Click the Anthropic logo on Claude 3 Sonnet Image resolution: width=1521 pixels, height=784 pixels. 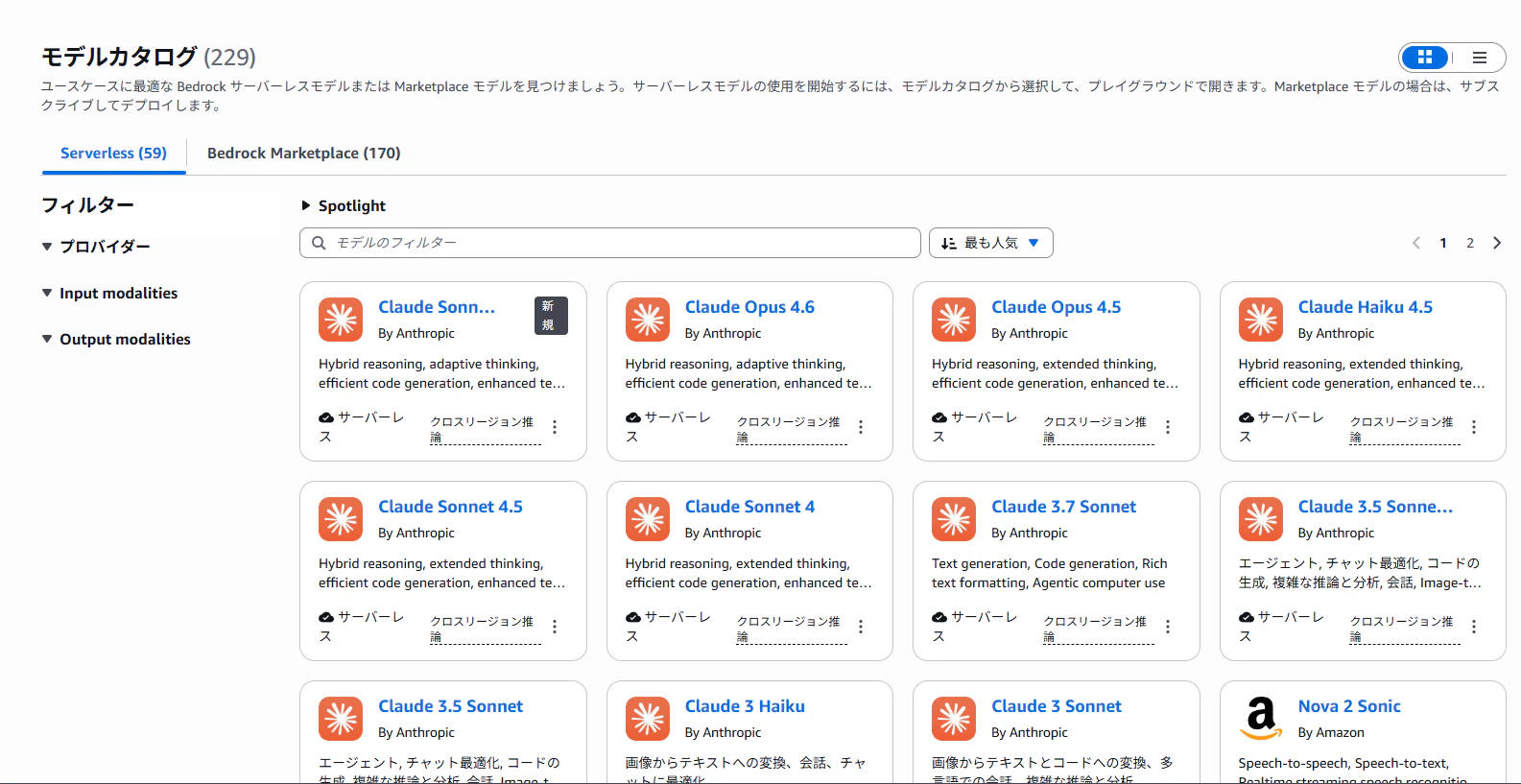(x=954, y=719)
